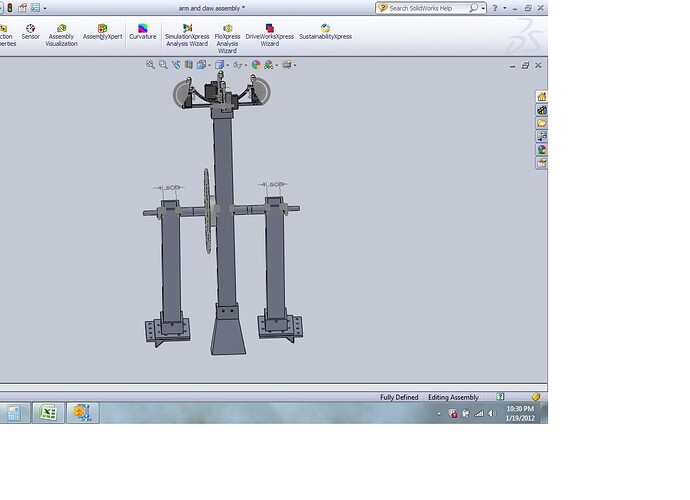Open SolidWorks Resources home tab
The width and height of the screenshot is (690, 500).
542,96
